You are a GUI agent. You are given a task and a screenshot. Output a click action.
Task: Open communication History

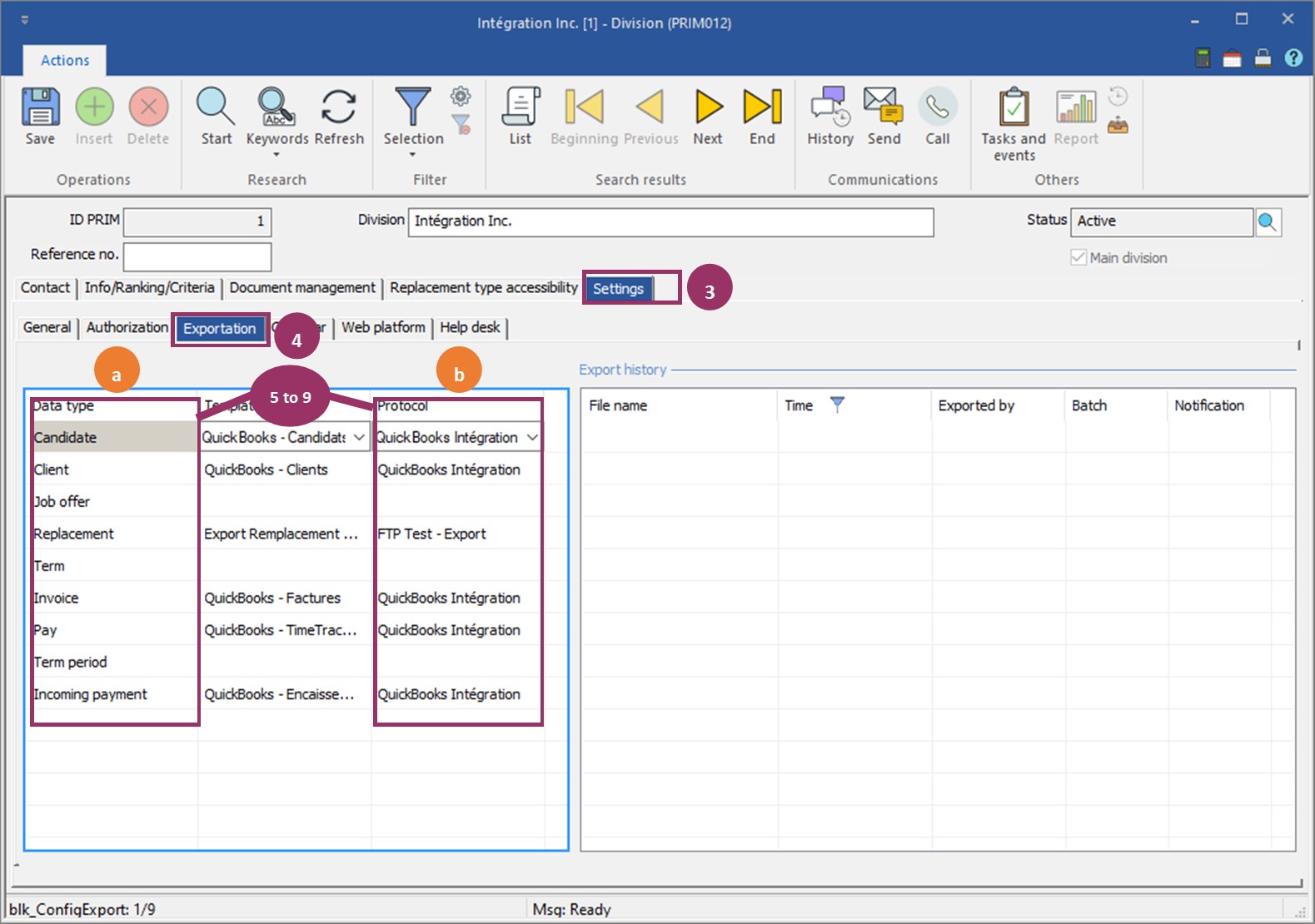pos(830,107)
